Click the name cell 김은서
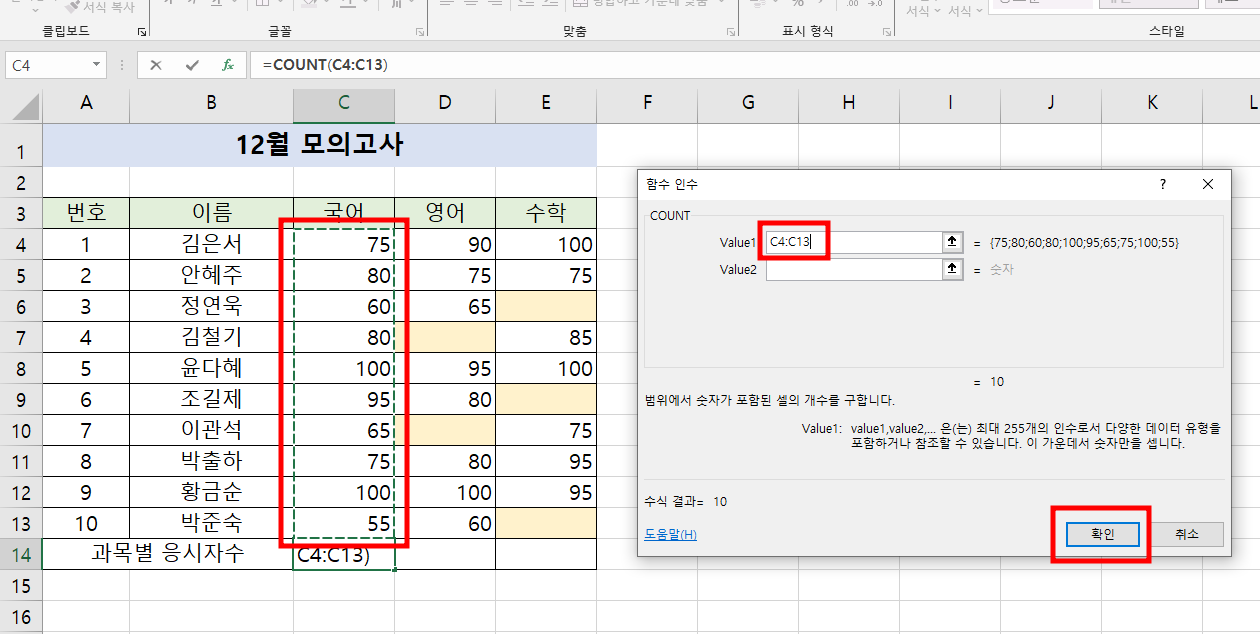 211,244
